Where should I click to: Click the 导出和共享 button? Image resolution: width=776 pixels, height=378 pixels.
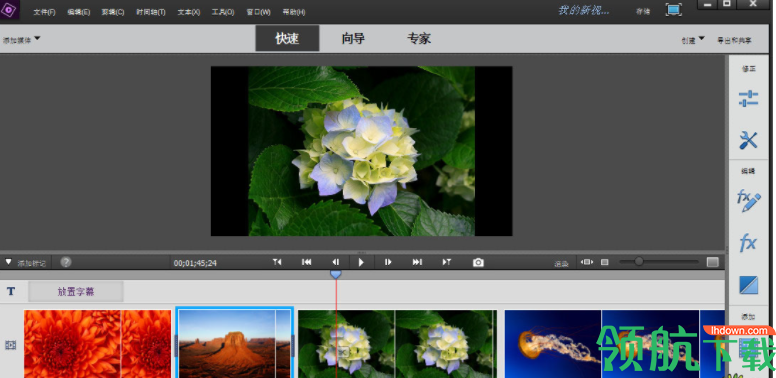point(734,41)
